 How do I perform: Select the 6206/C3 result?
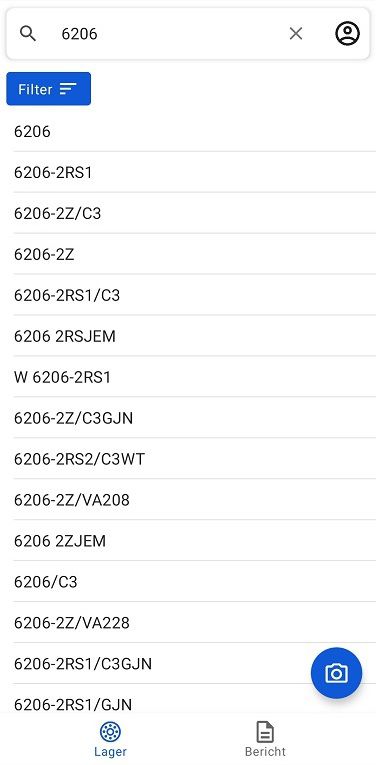click(195, 582)
